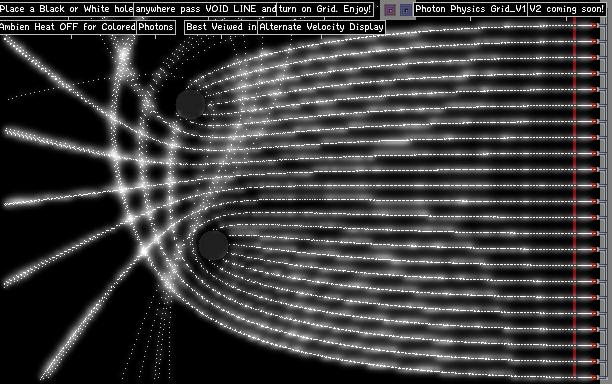Click the 'anywhere pass VOID LINE and' sign
Image resolution: width=612 pixels, height=384 pixels.
tap(206, 9)
